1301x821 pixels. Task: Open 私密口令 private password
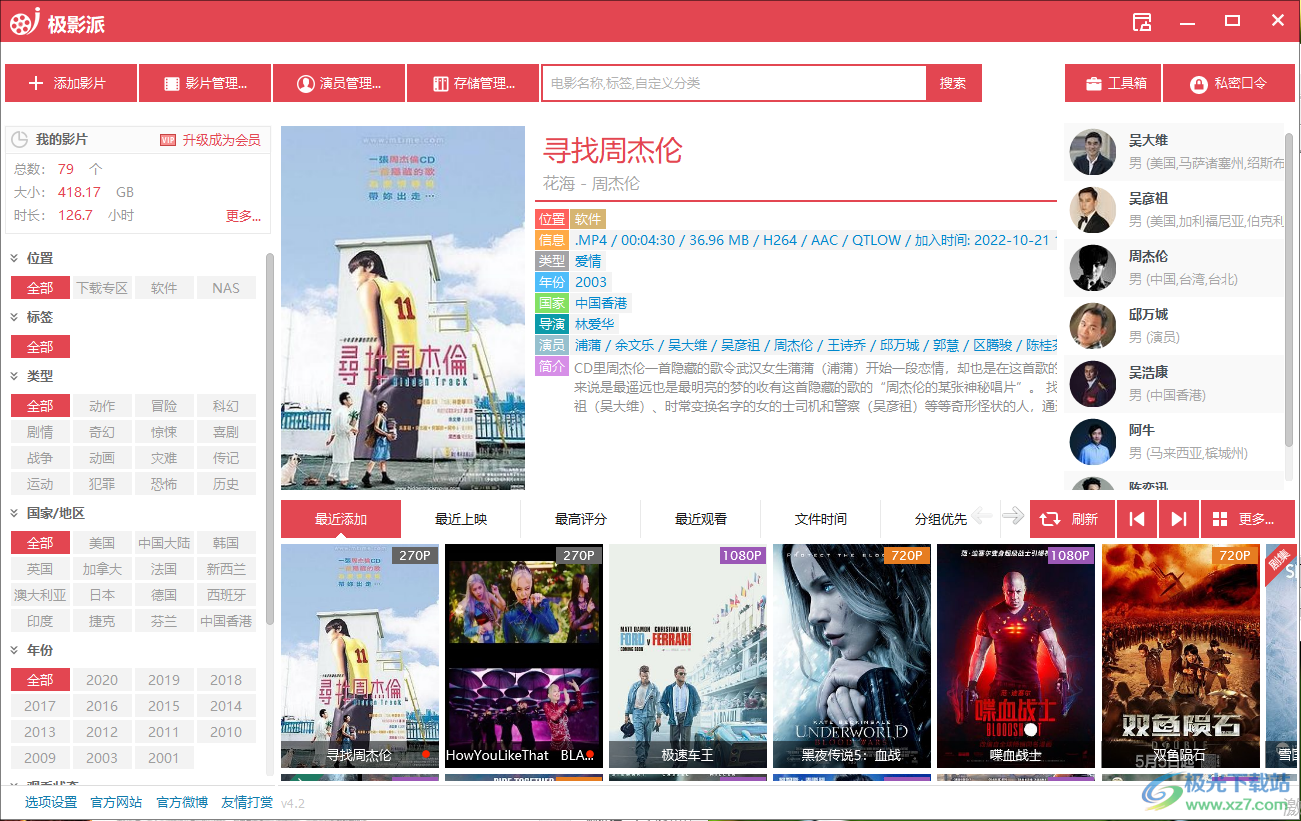click(x=1229, y=83)
